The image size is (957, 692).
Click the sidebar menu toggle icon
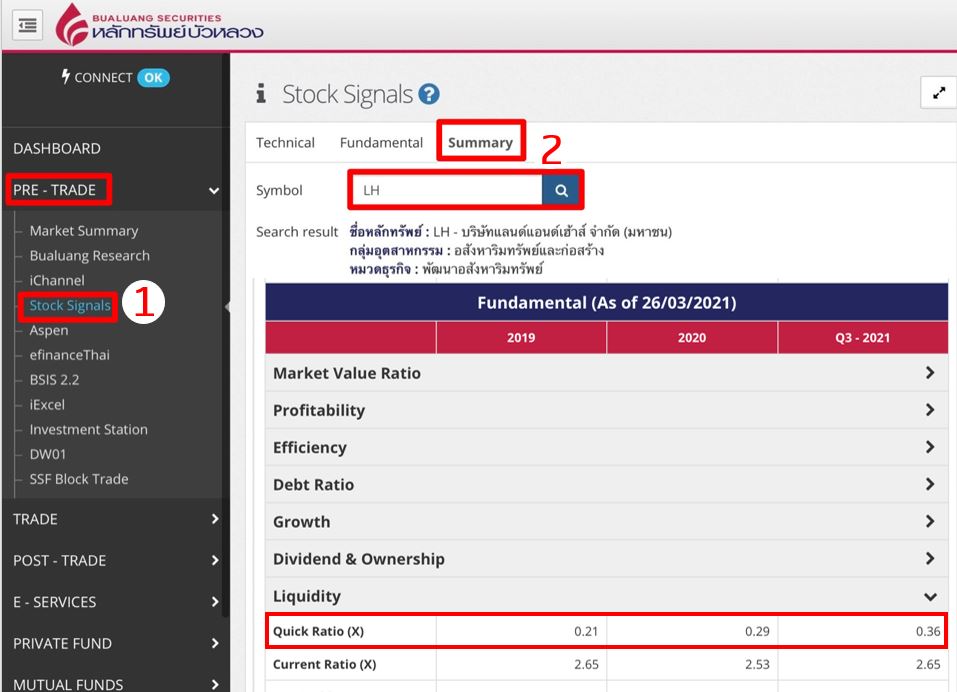tap(28, 25)
